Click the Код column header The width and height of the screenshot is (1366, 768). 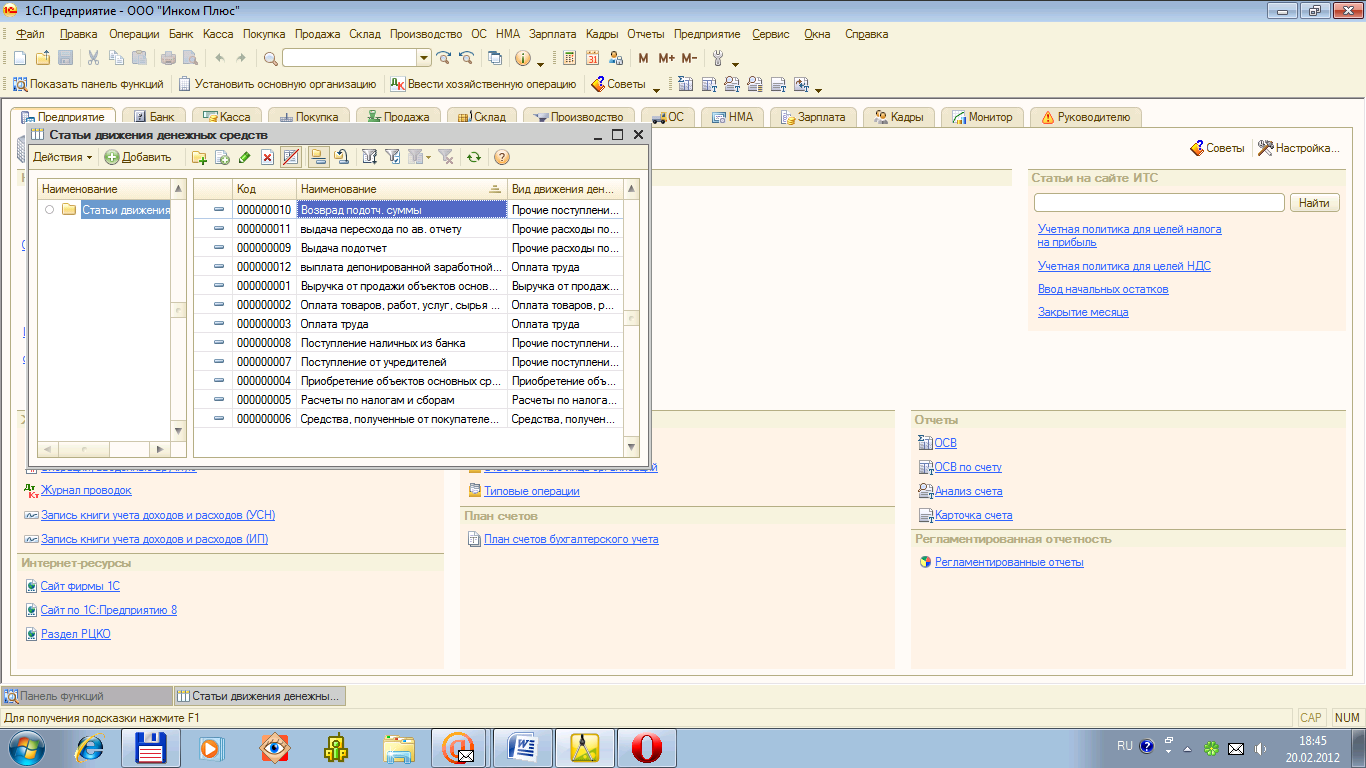265,189
